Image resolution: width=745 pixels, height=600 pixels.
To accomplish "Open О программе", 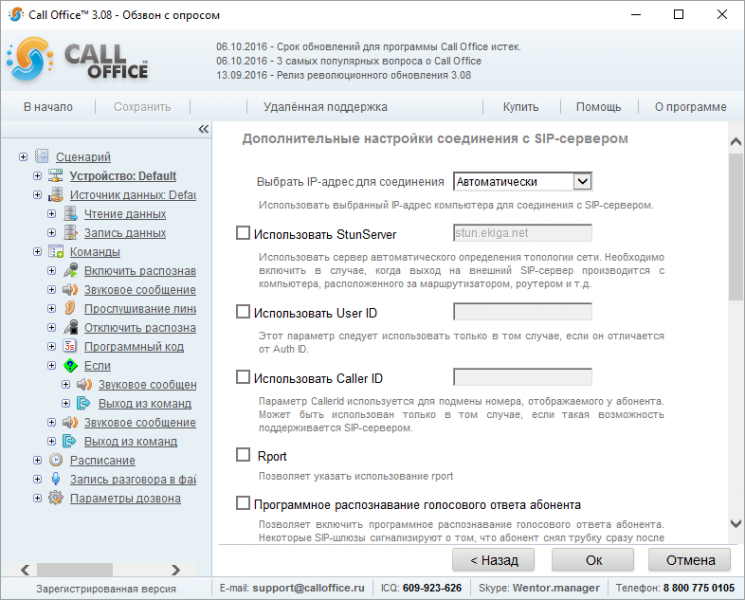I will 690,107.
